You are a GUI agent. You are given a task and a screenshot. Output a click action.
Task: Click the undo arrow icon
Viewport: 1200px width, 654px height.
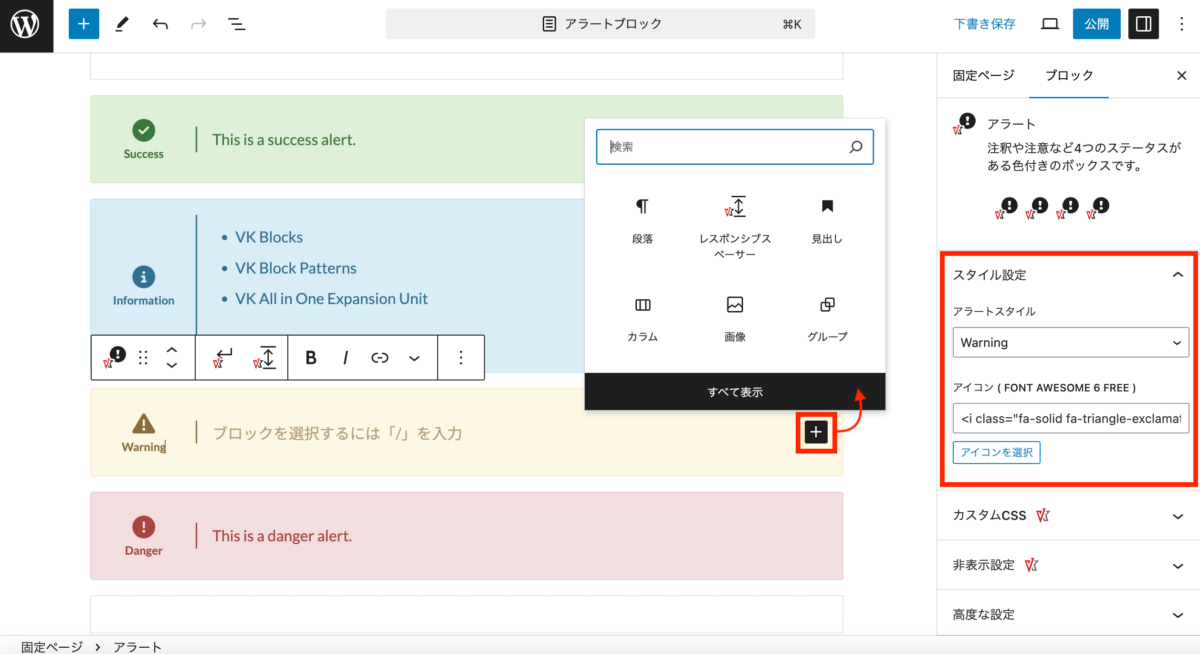pyautogui.click(x=160, y=24)
